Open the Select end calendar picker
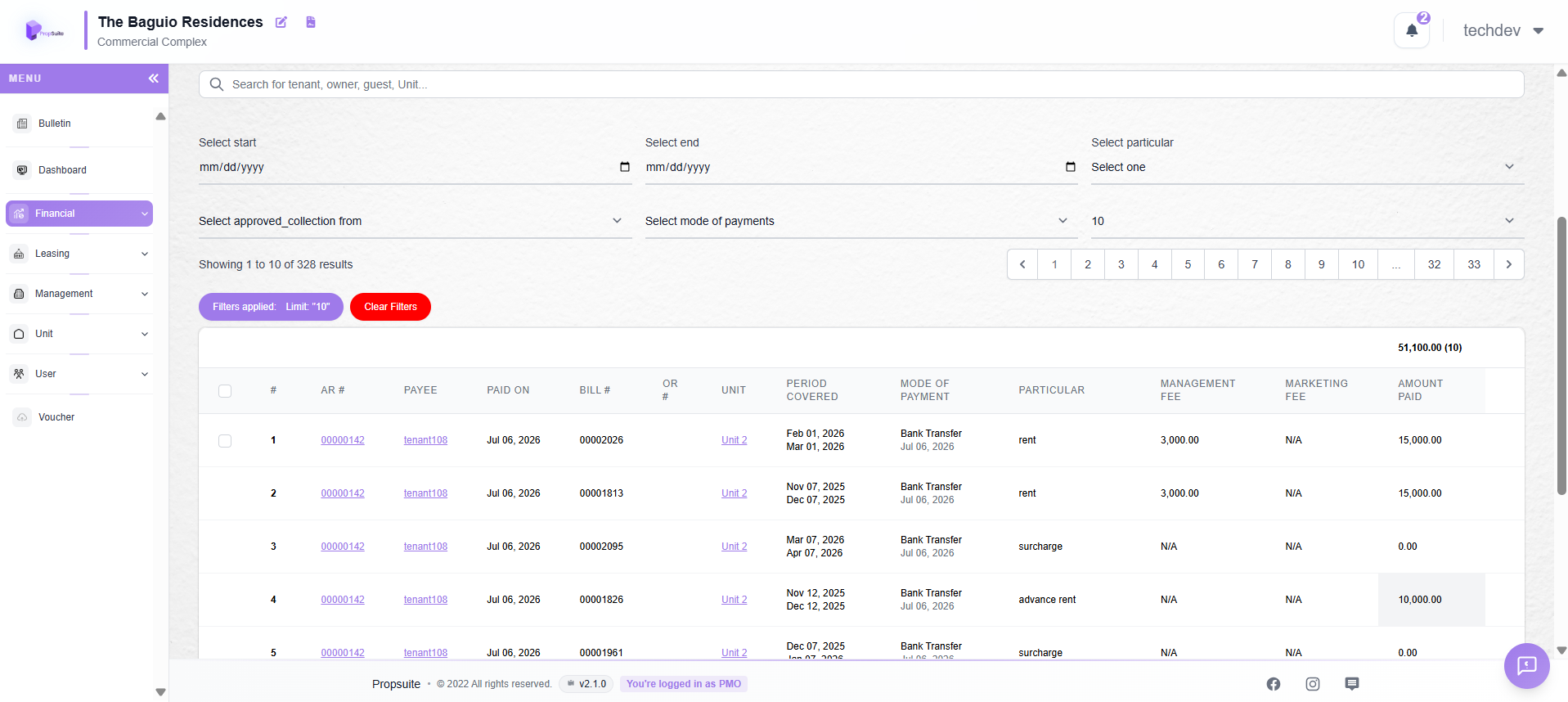This screenshot has height=702, width=1568. coord(1071,167)
